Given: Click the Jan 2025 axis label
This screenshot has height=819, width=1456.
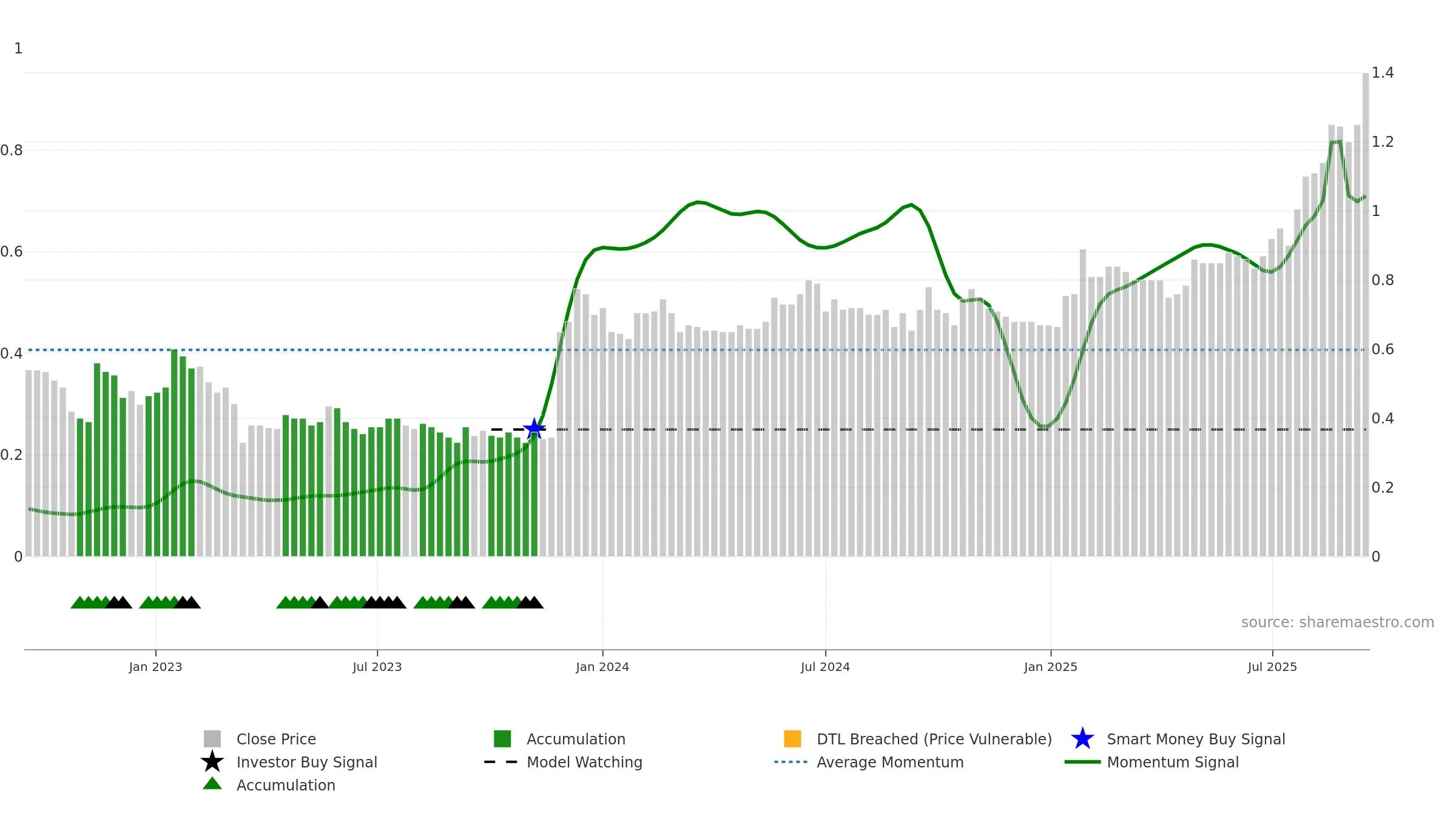Looking at the screenshot, I should [1051, 667].
